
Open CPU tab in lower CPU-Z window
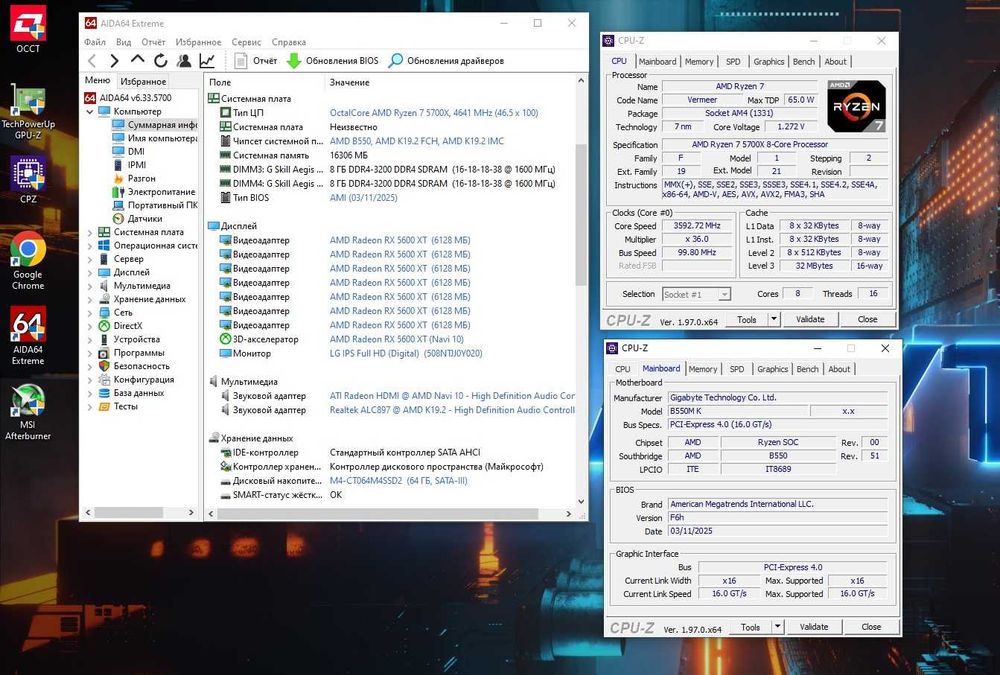coord(622,369)
